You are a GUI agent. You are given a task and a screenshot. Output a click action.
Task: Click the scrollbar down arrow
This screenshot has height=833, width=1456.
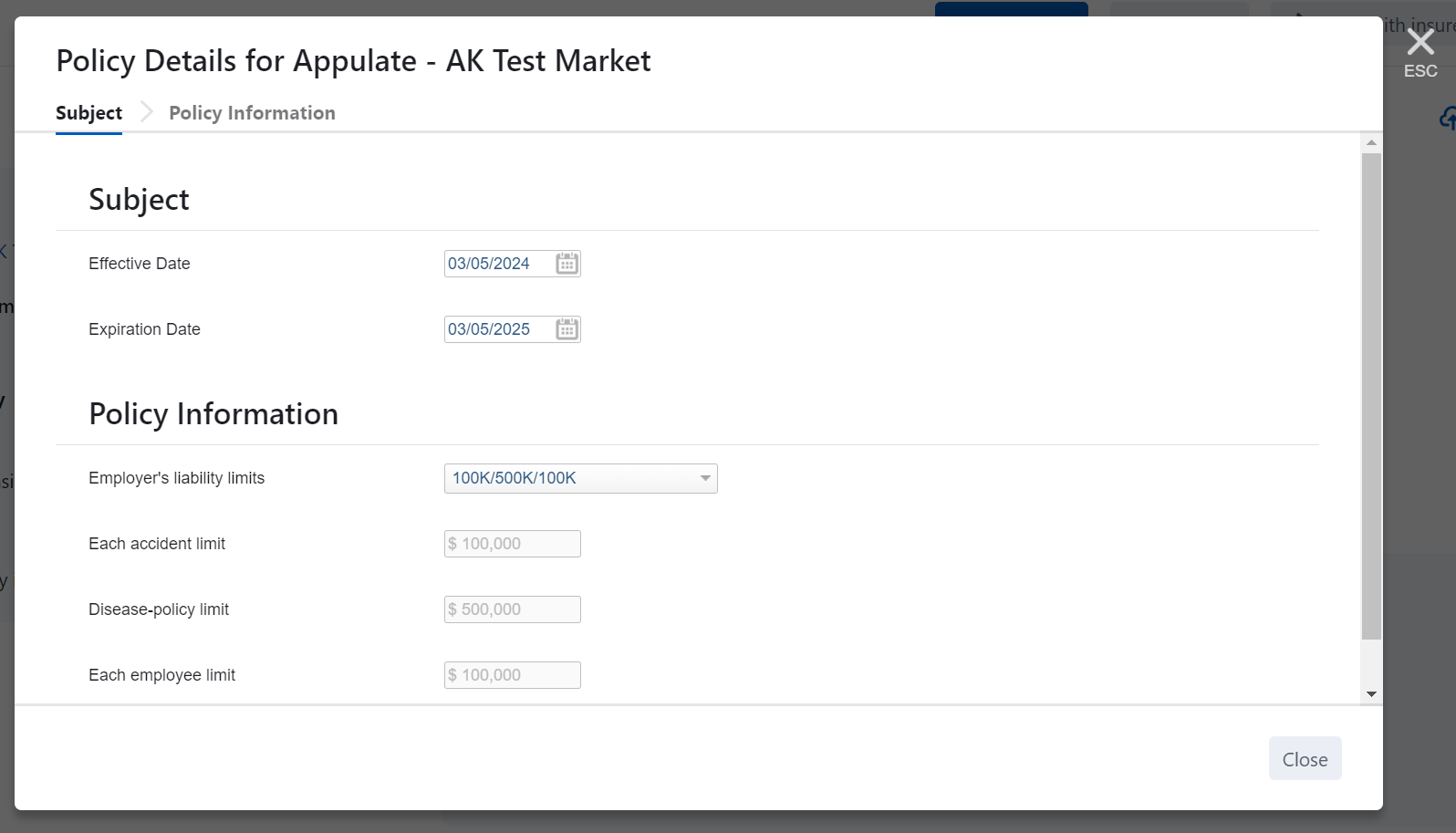point(1371,694)
